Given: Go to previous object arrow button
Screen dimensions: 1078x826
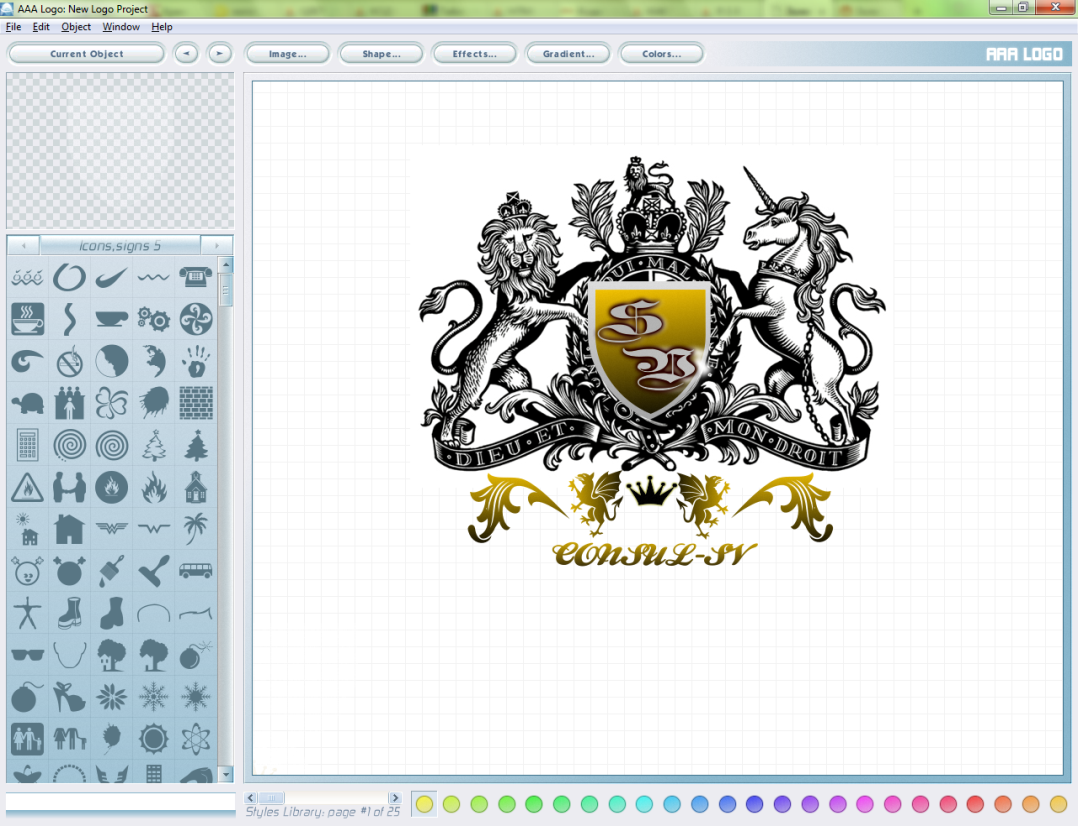Looking at the screenshot, I should click(186, 54).
